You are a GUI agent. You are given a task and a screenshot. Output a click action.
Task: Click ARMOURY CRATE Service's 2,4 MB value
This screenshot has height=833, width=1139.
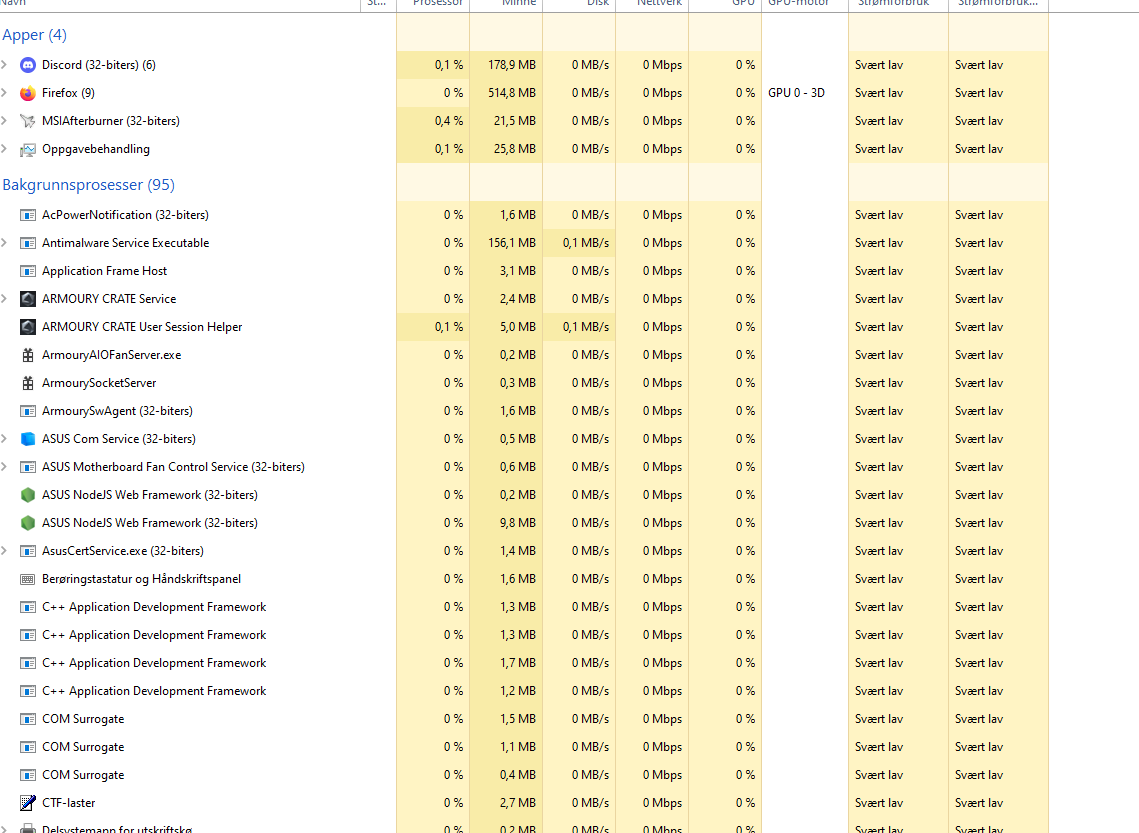(x=518, y=298)
